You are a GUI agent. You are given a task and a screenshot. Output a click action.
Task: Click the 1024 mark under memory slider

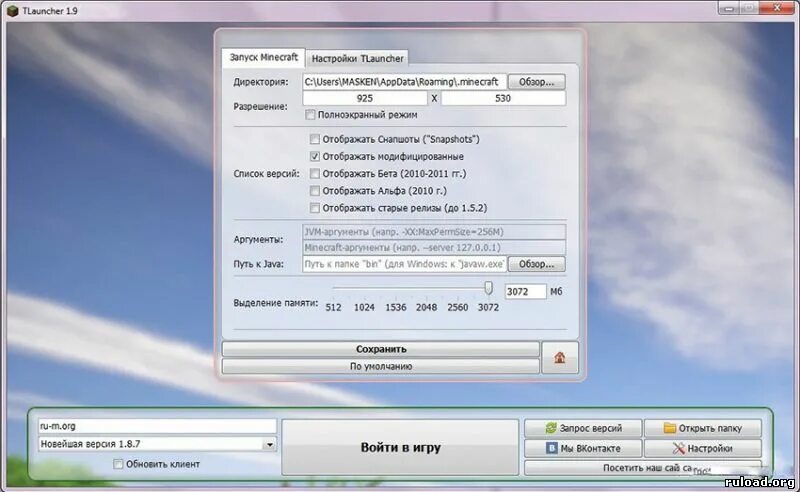coord(364,307)
